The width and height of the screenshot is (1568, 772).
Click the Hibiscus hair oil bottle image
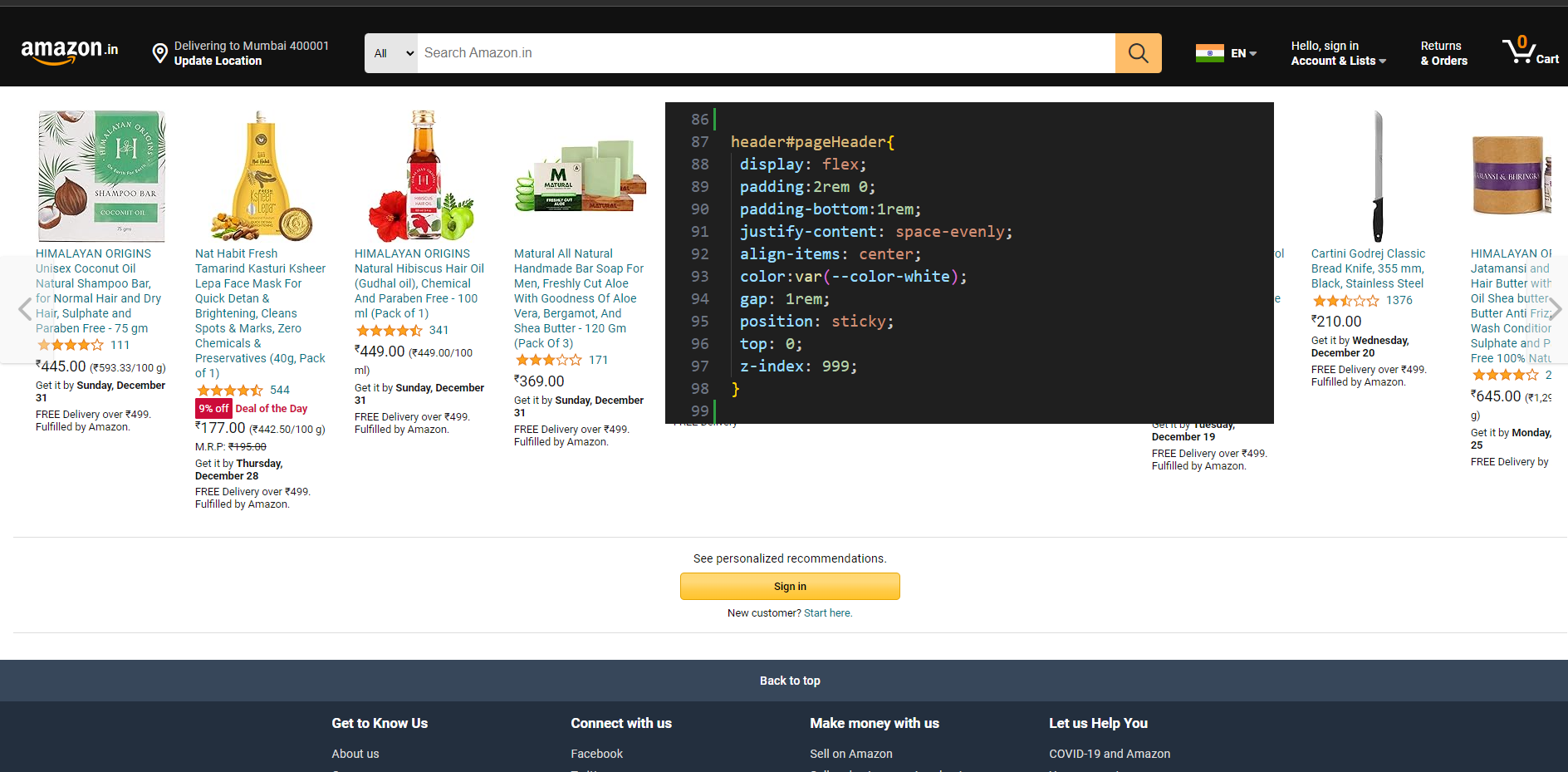pos(422,176)
